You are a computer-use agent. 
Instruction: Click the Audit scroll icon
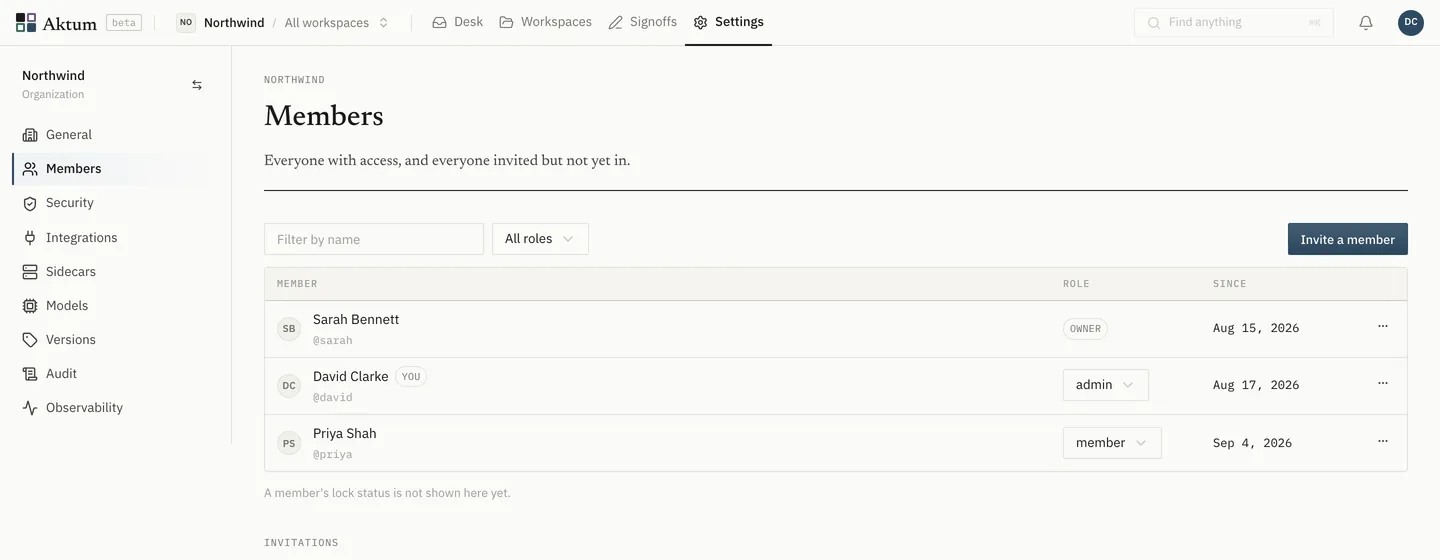click(30, 374)
